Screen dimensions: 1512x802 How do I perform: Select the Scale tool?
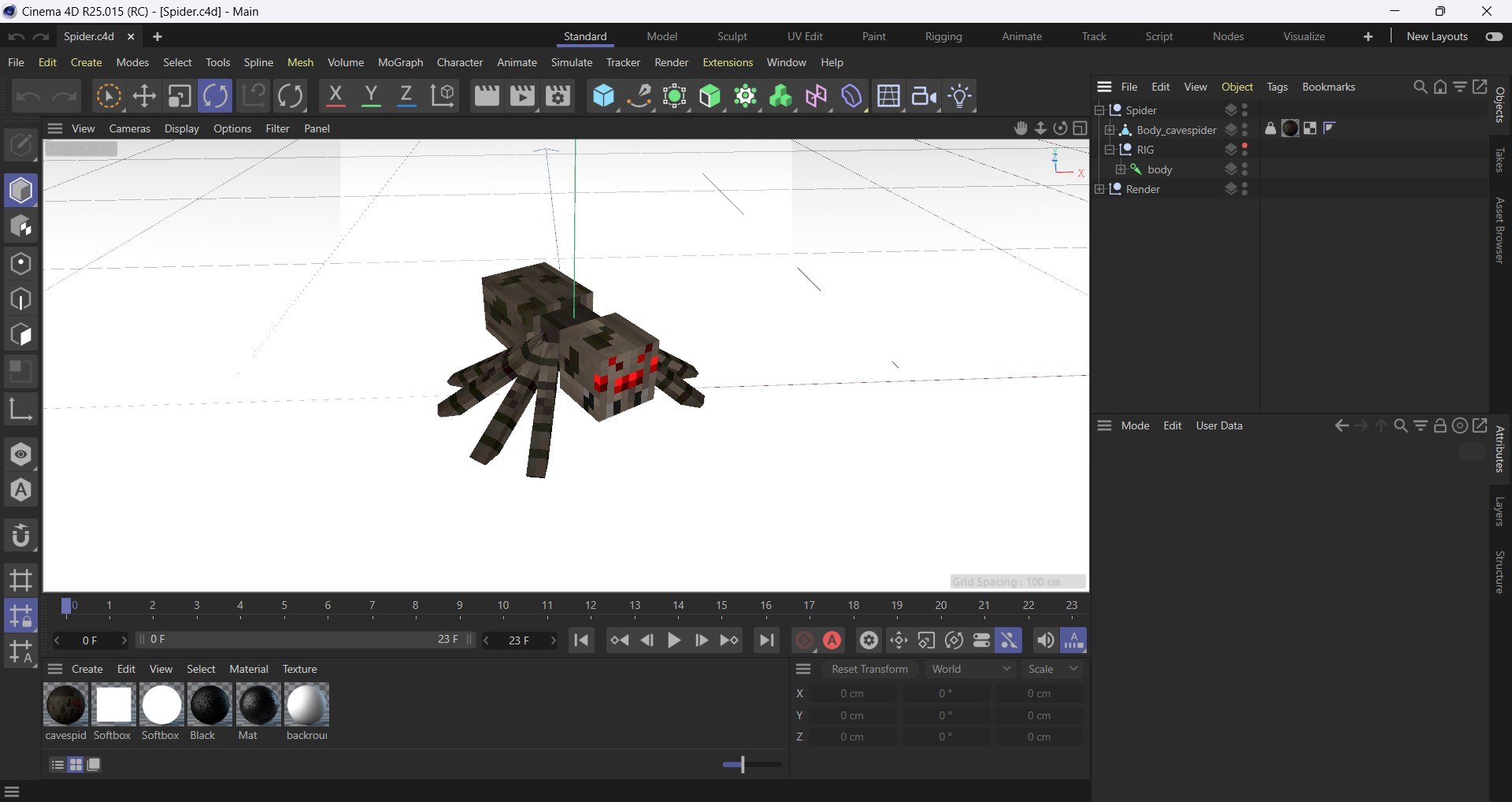point(180,96)
